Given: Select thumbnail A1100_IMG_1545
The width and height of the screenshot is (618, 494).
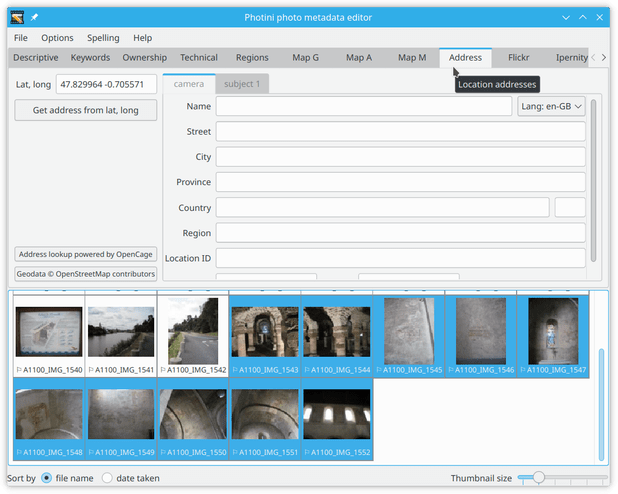Looking at the screenshot, I should (409, 336).
